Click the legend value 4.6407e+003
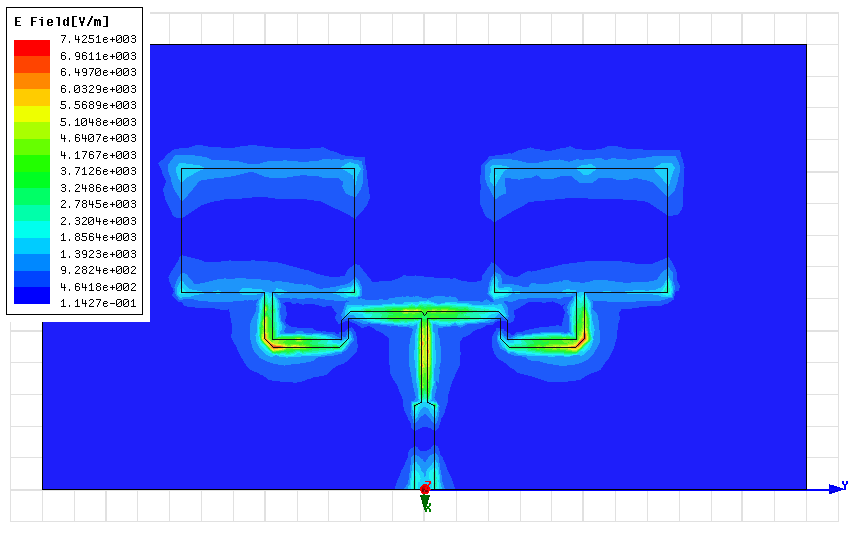 (x=98, y=138)
